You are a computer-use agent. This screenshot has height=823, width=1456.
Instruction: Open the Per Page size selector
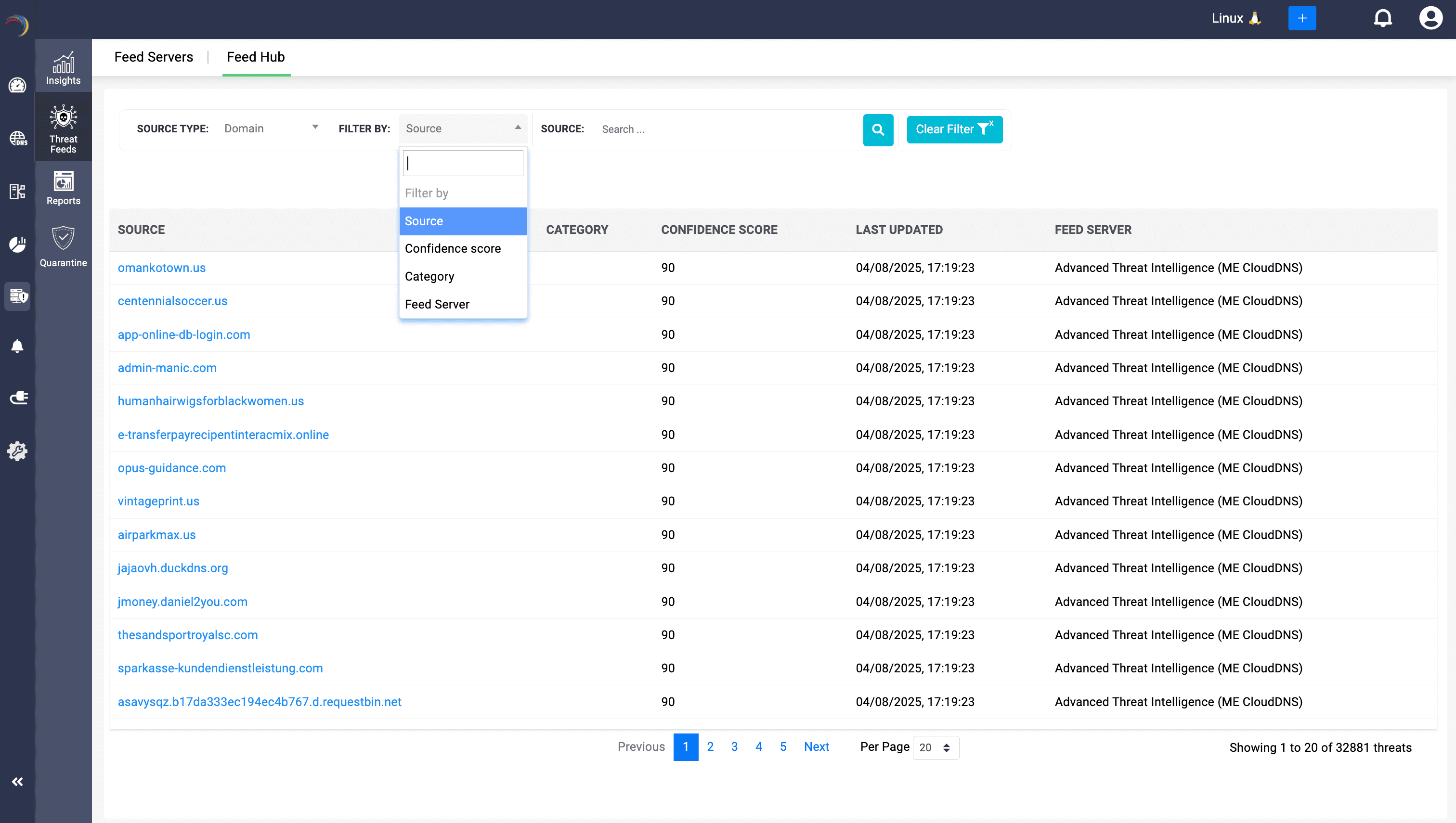click(935, 747)
